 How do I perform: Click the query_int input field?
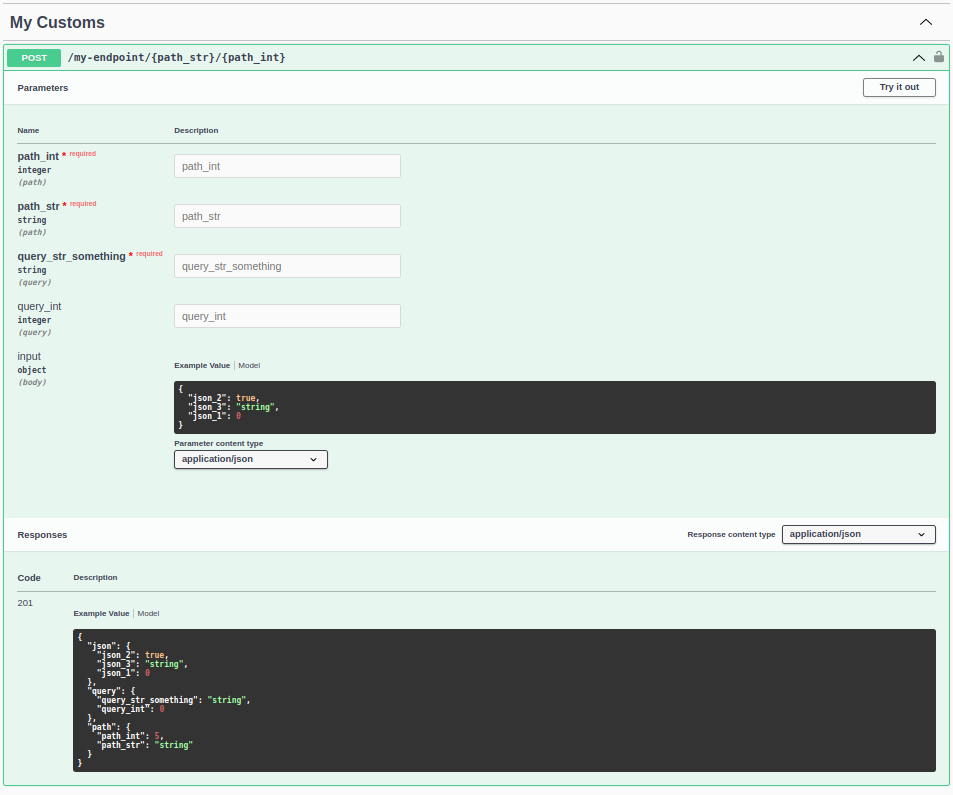pyautogui.click(x=287, y=315)
